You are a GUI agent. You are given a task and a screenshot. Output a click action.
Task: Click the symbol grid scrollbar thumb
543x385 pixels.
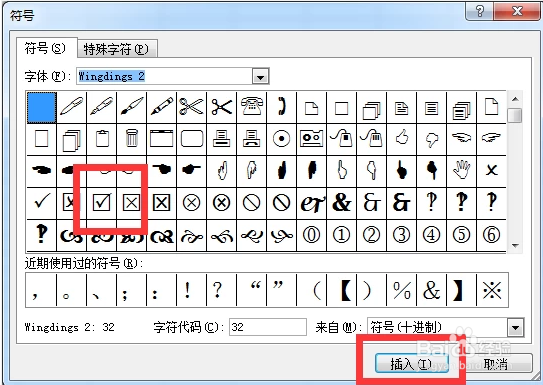tap(515, 115)
